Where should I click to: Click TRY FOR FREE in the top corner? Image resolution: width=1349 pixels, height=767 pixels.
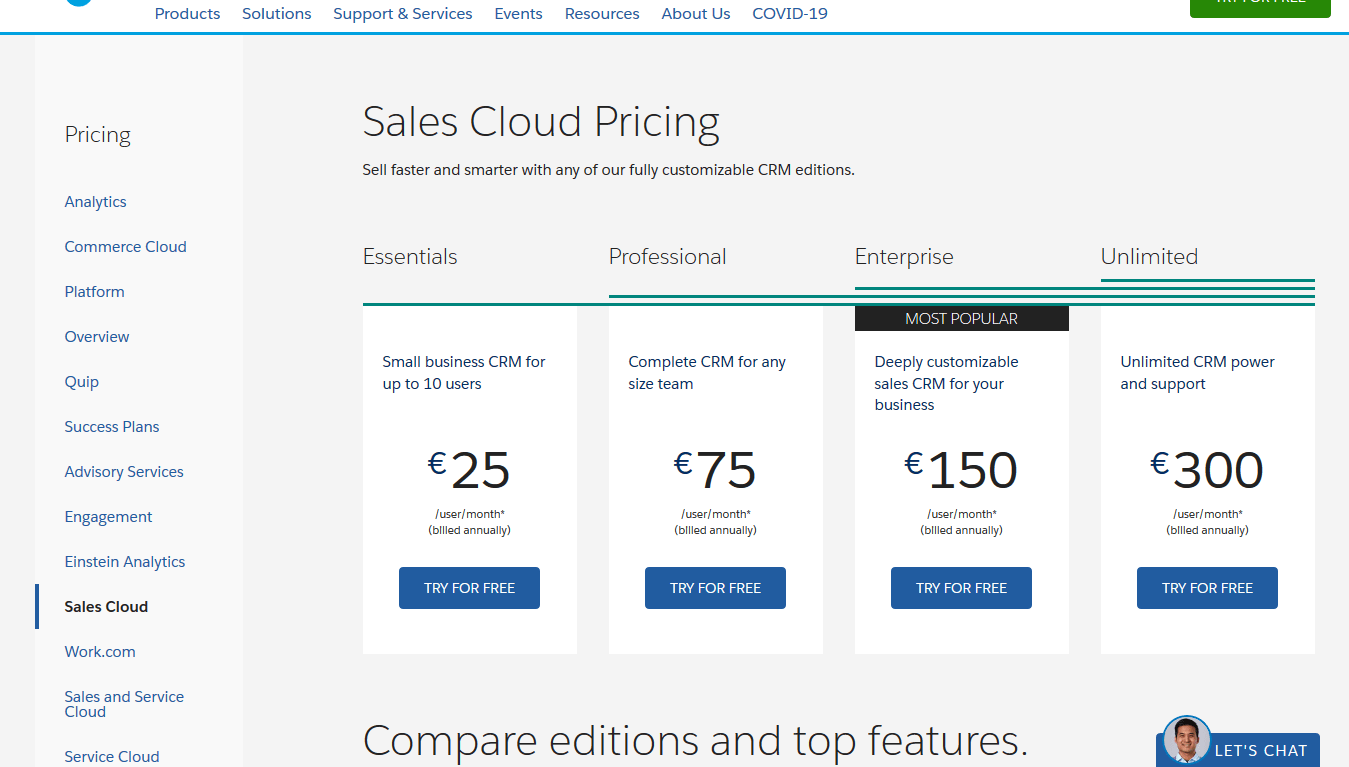pyautogui.click(x=1259, y=4)
